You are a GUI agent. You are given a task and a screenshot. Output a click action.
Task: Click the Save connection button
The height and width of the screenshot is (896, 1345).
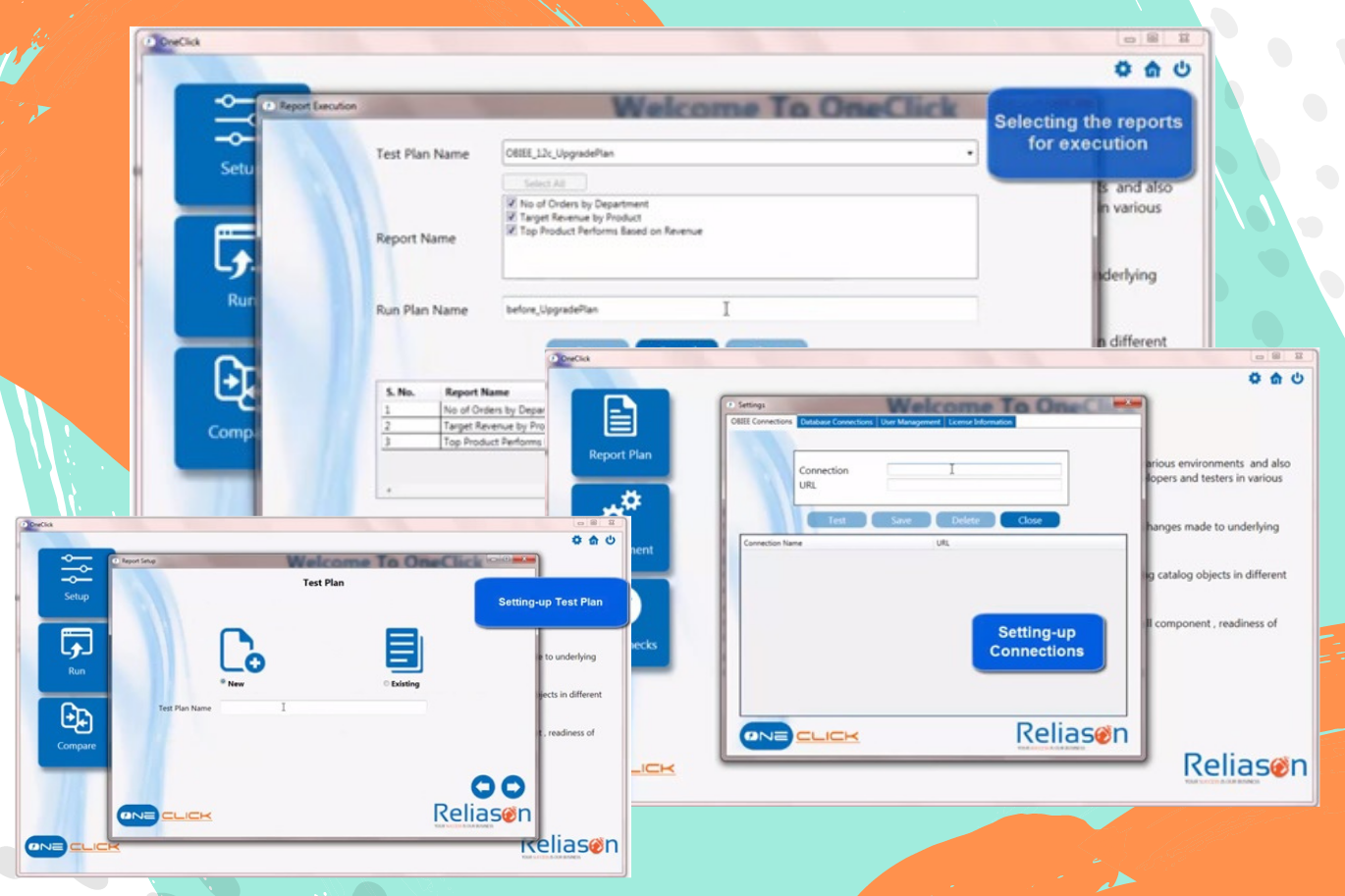tap(901, 520)
